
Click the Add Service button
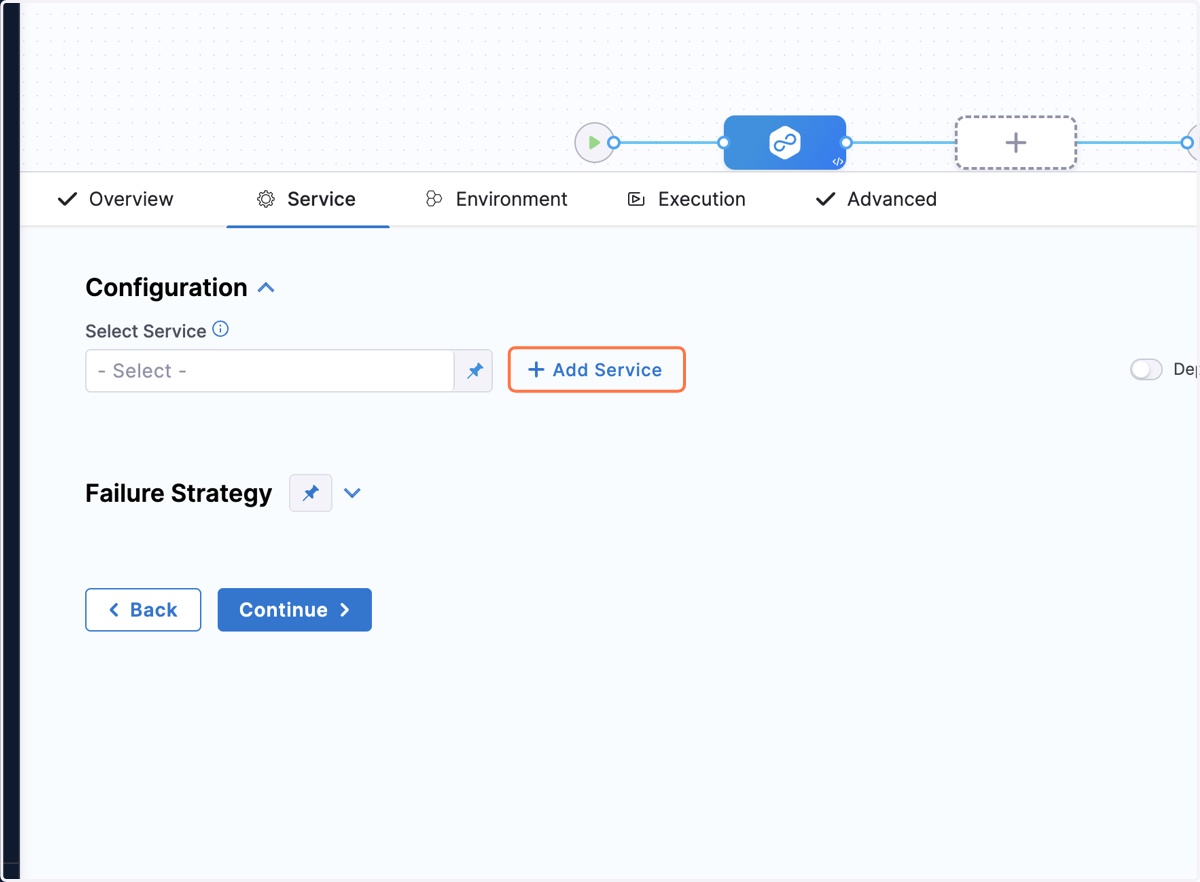point(596,370)
